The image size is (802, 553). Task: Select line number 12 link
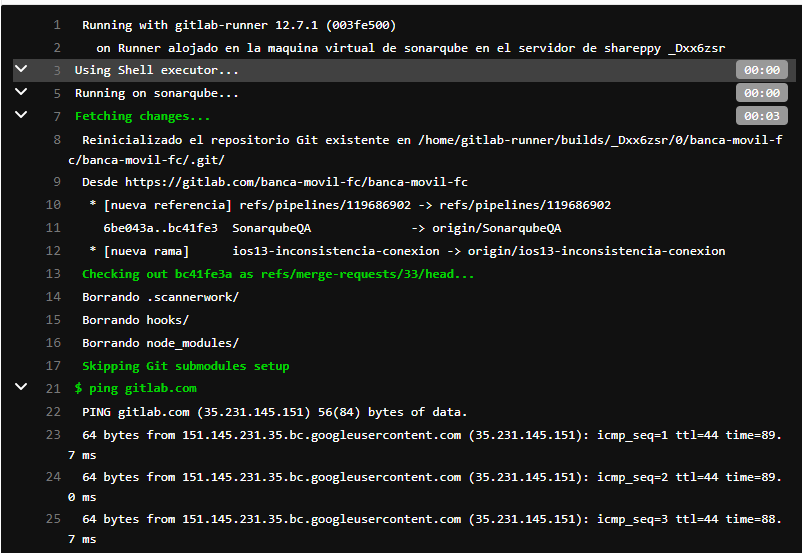[54, 251]
